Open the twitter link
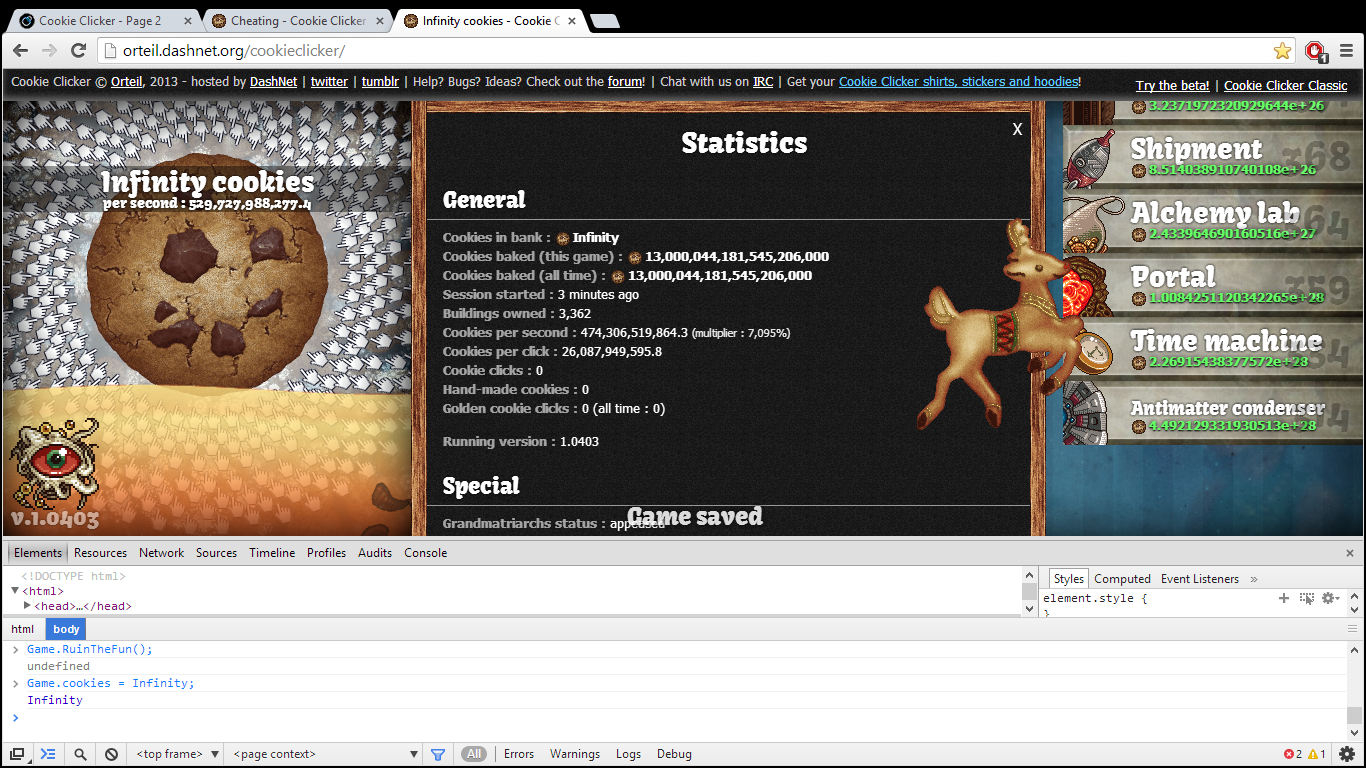 pyautogui.click(x=329, y=82)
